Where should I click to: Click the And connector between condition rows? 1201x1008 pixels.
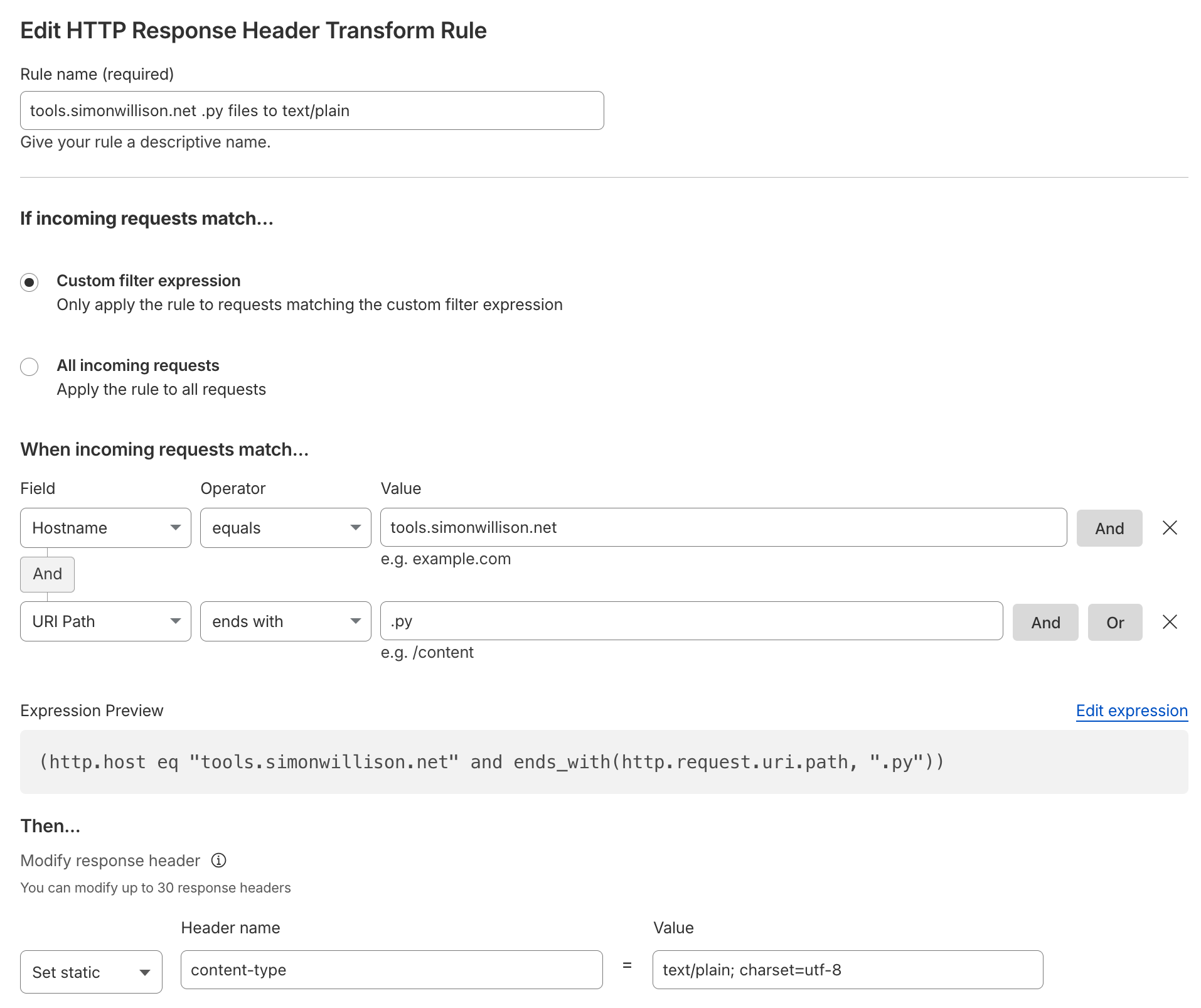tap(47, 574)
